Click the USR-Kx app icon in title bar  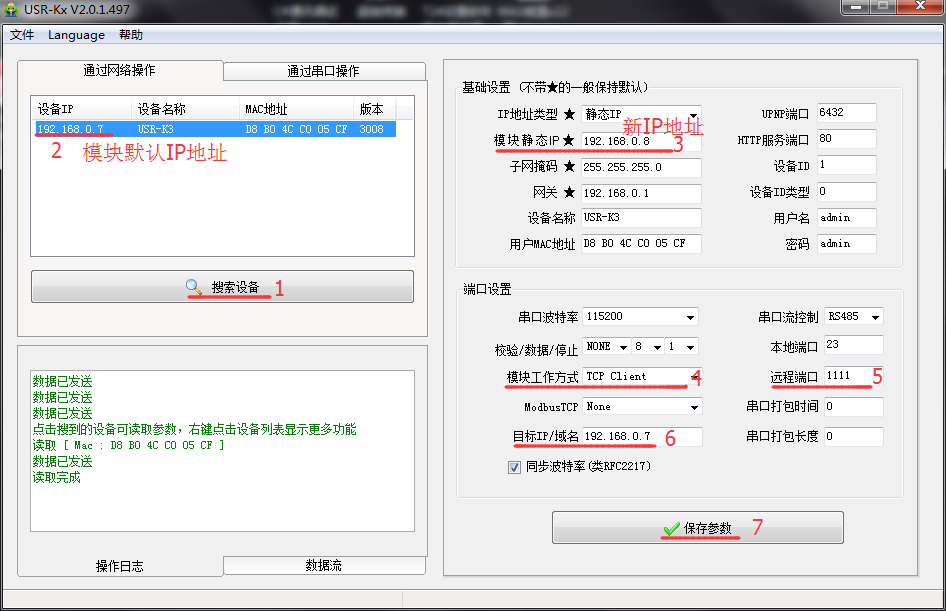[x=12, y=9]
